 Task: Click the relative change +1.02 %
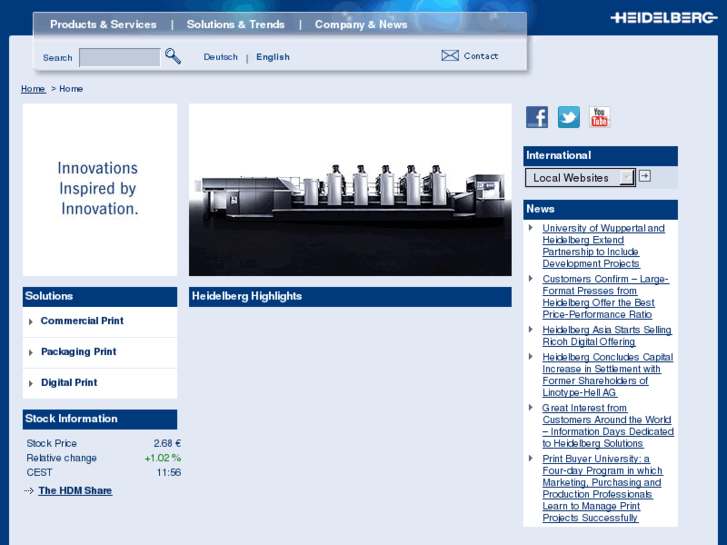[163, 458]
